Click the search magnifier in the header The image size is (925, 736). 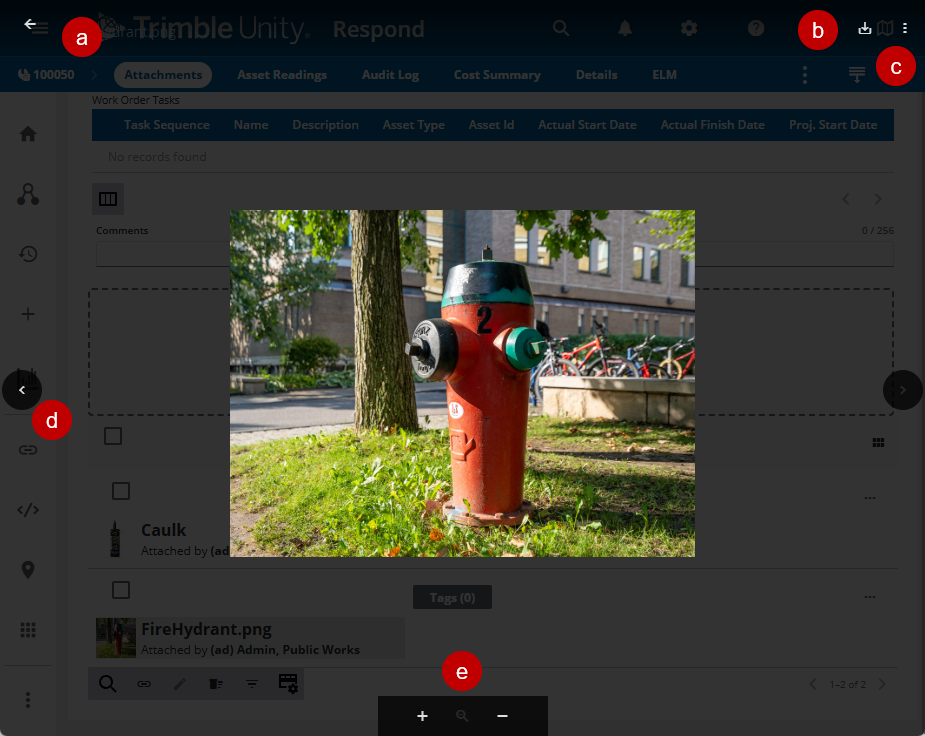[561, 28]
